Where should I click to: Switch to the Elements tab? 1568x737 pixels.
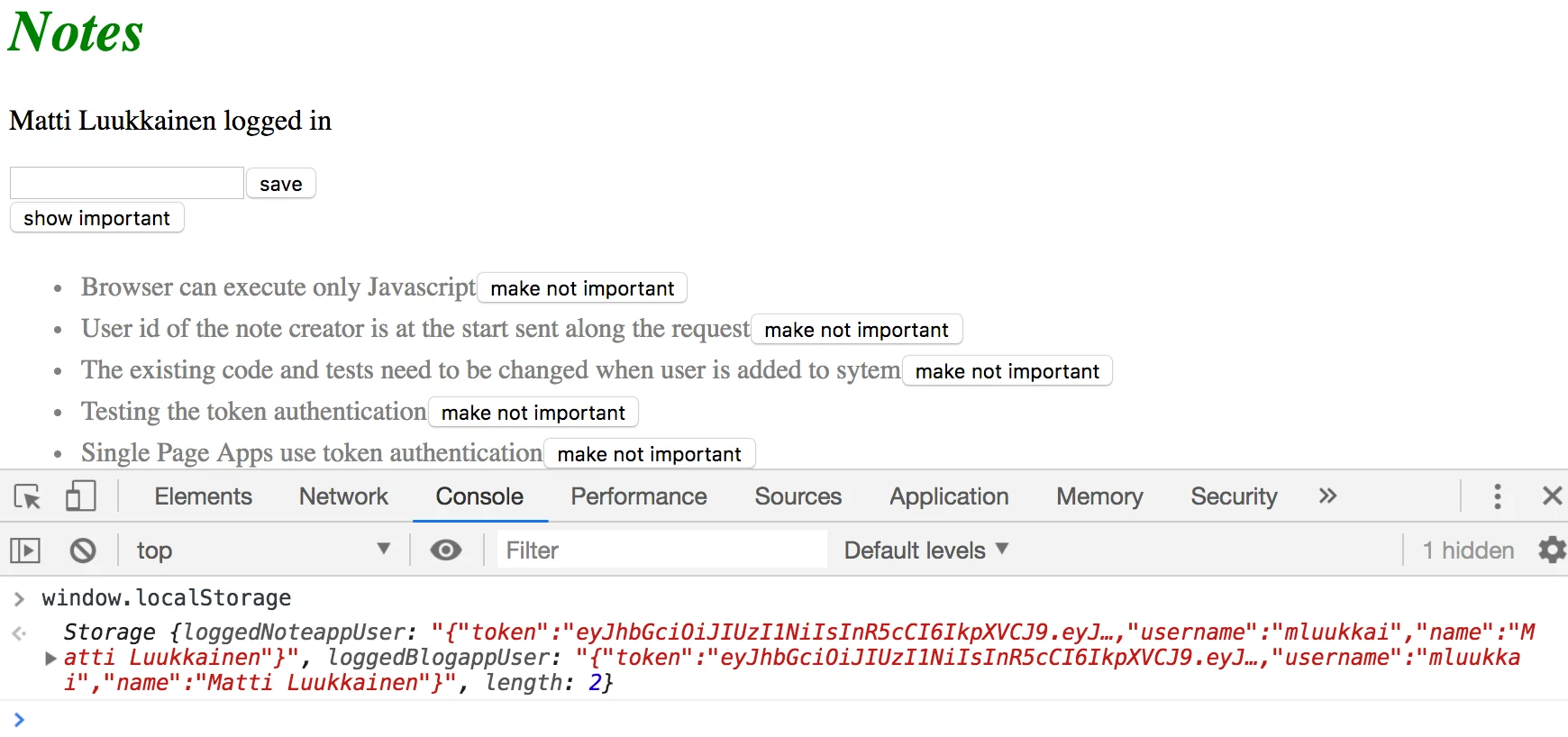[x=203, y=496]
